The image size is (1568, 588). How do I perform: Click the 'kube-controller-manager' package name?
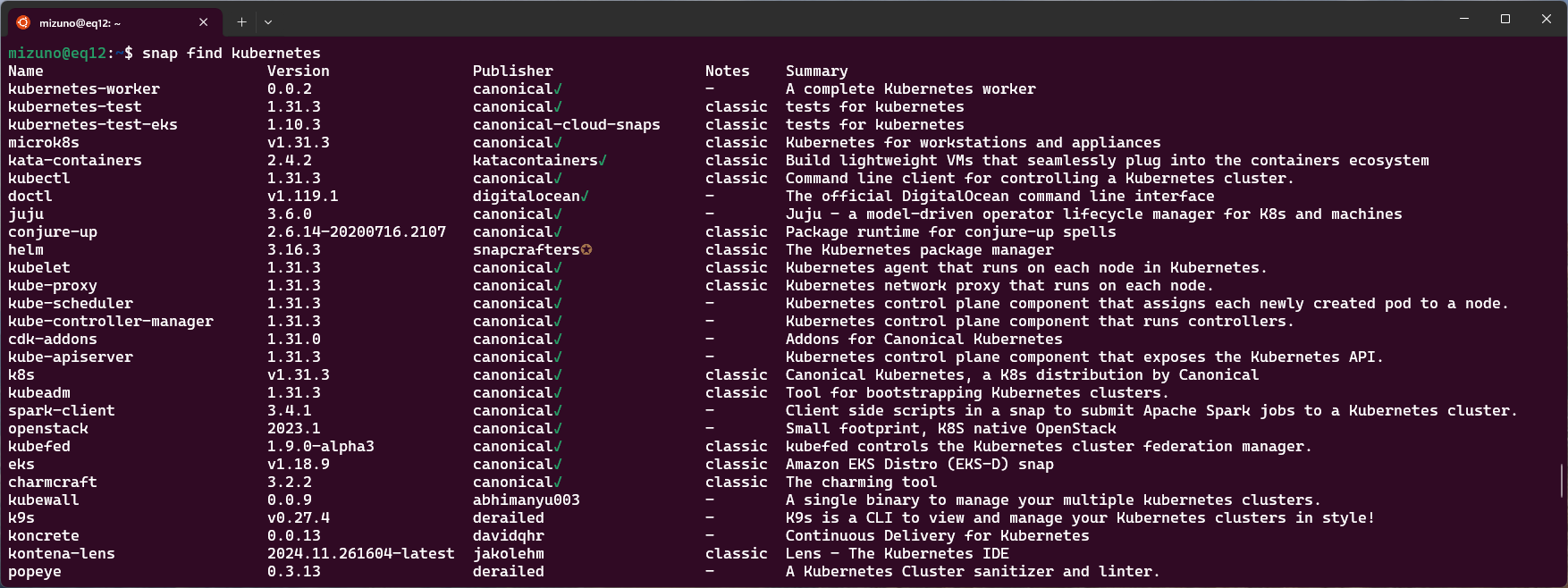tap(111, 322)
